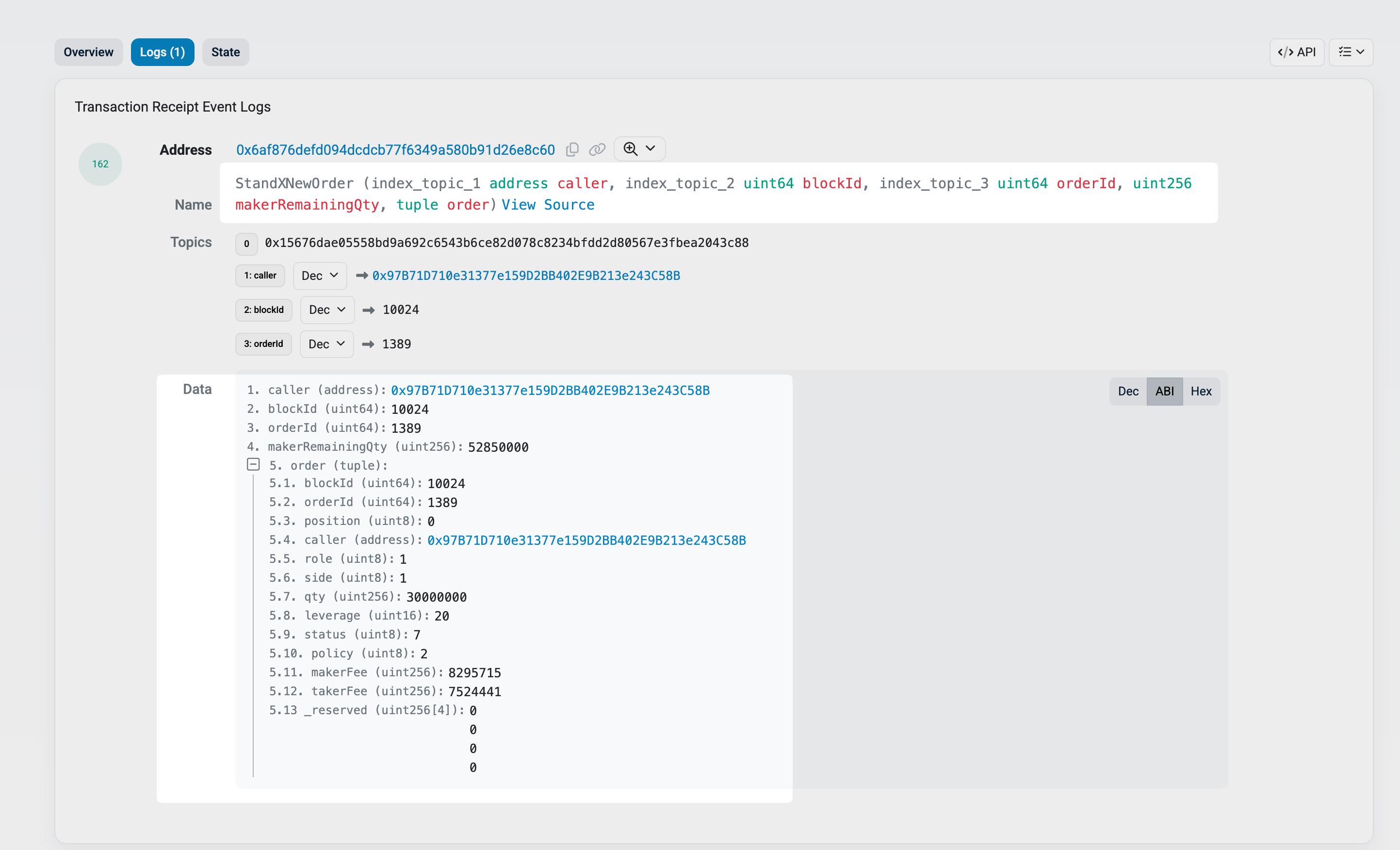The height and width of the screenshot is (850, 1400).
Task: Open the State tab
Action: click(x=226, y=52)
